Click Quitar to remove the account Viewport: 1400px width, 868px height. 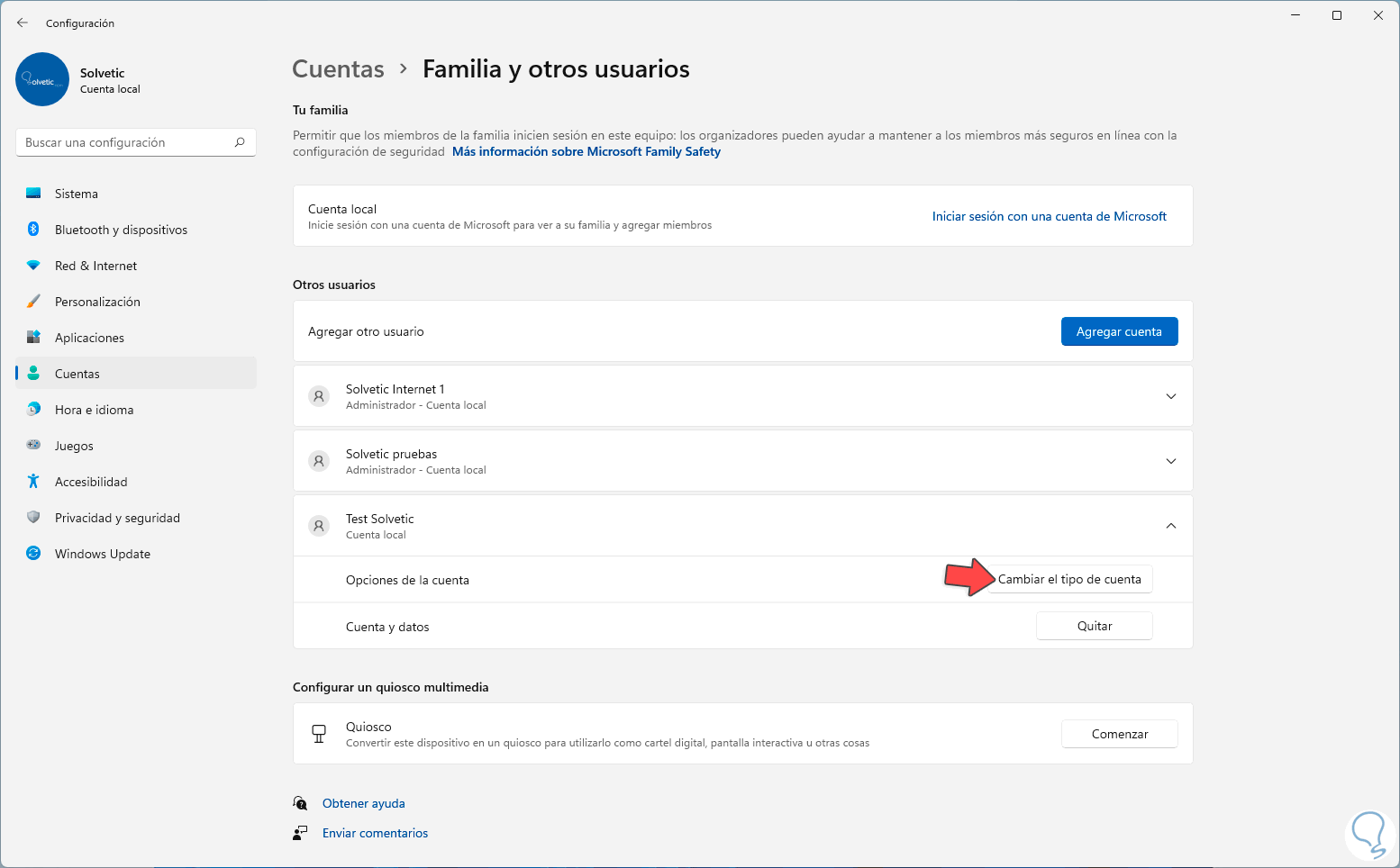click(x=1094, y=626)
